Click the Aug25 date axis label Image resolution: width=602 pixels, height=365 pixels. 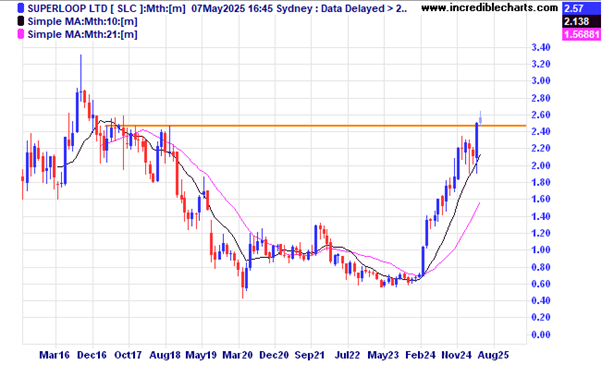[493, 355]
